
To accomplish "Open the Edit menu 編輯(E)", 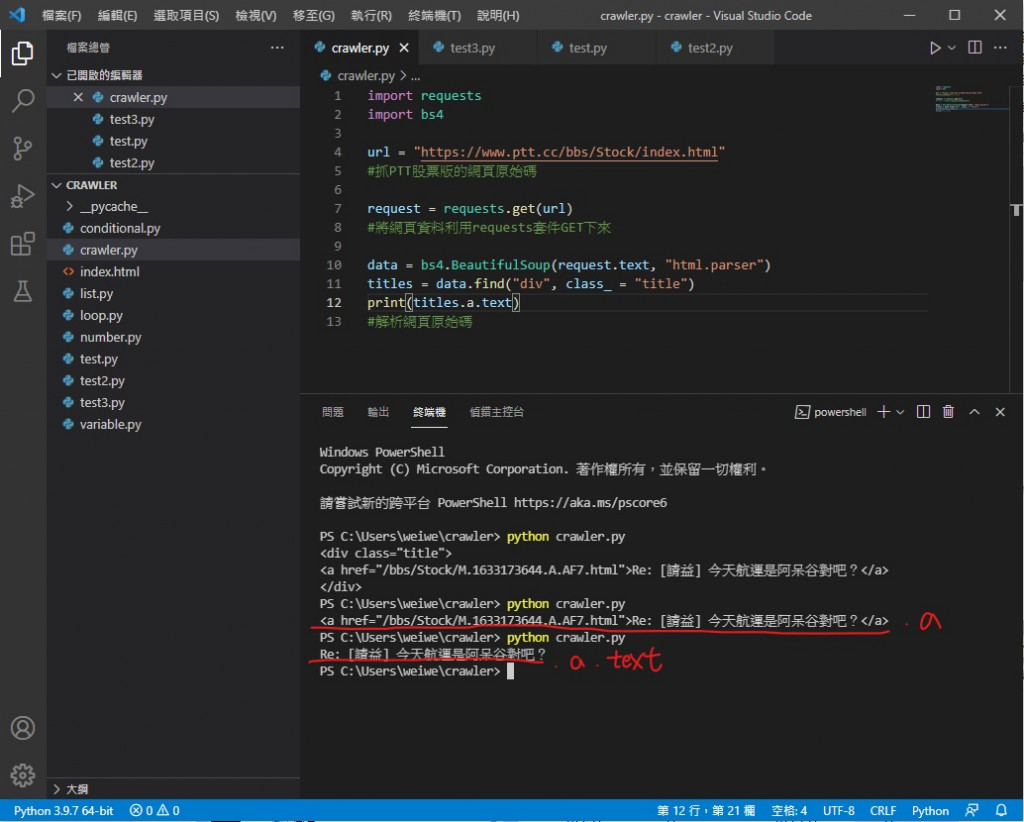I will (x=117, y=15).
